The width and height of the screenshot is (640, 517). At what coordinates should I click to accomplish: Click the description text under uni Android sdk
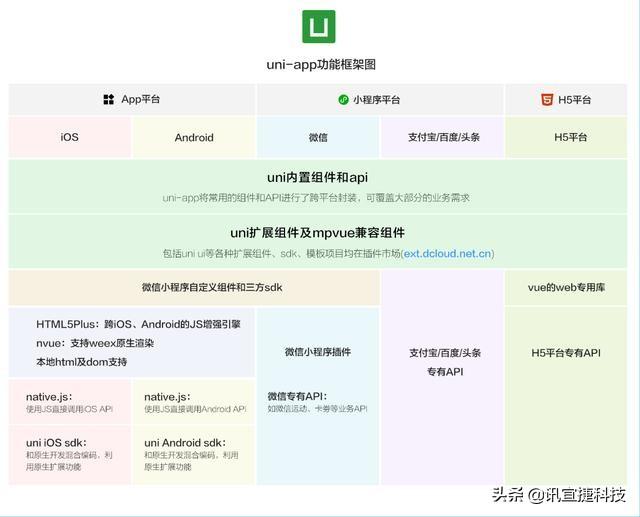tap(191, 461)
